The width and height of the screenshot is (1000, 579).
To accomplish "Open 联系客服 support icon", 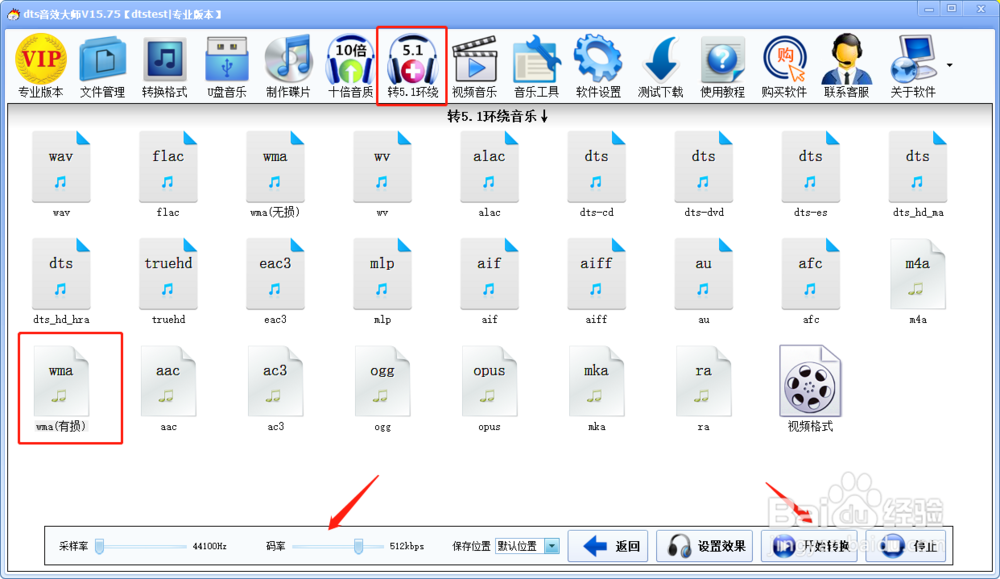I will (x=846, y=66).
